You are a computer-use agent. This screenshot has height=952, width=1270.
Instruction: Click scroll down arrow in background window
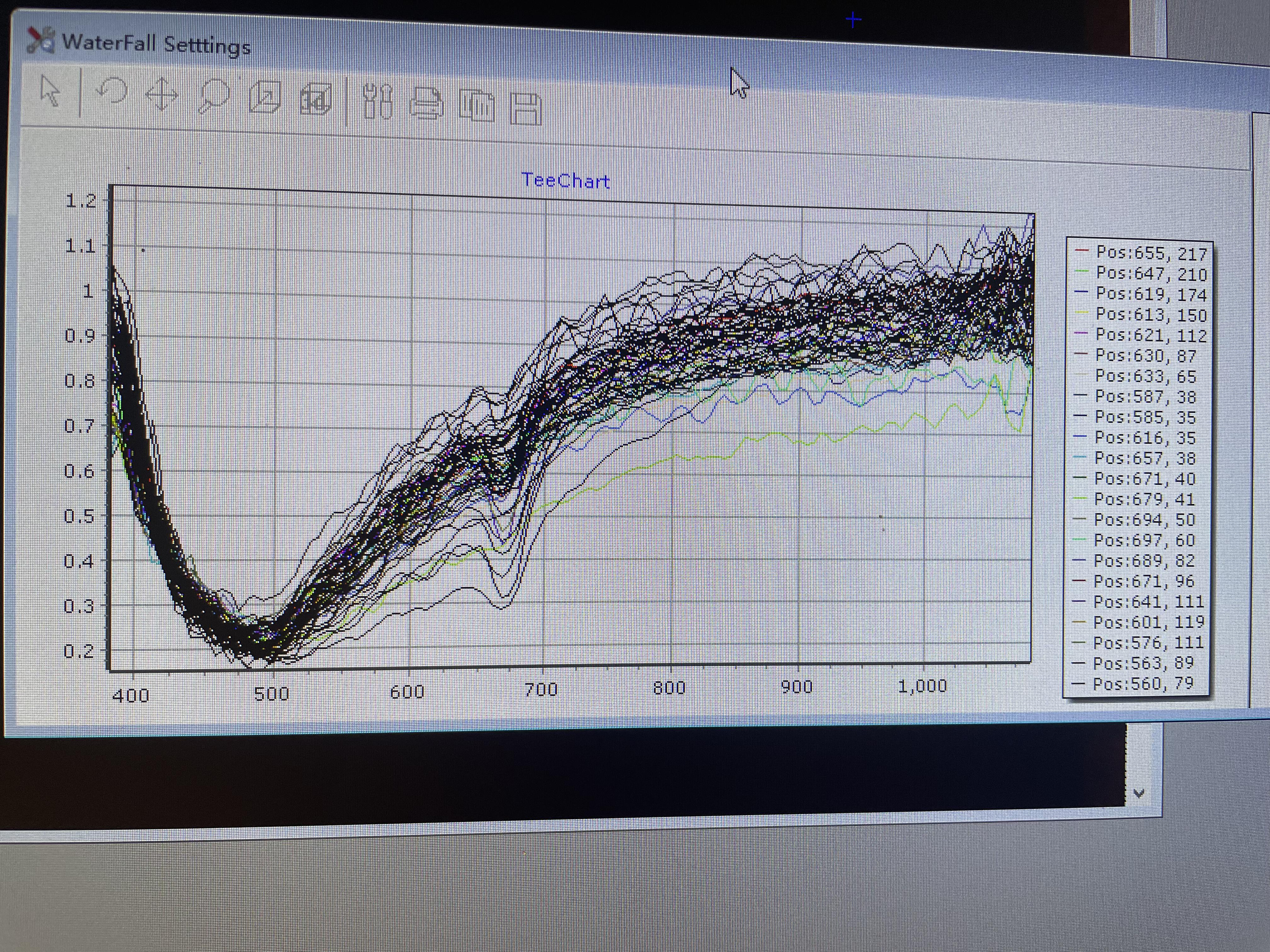[x=1139, y=794]
